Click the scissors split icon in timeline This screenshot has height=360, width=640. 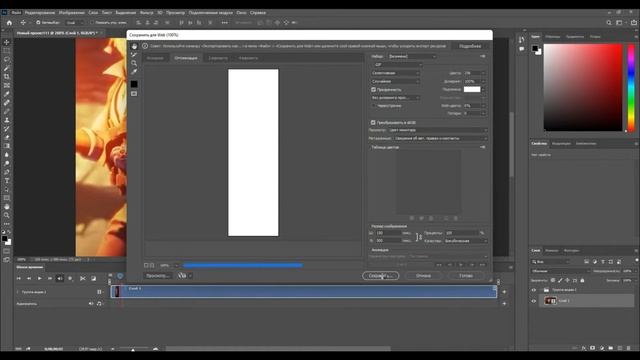pyautogui.click(x=82, y=278)
